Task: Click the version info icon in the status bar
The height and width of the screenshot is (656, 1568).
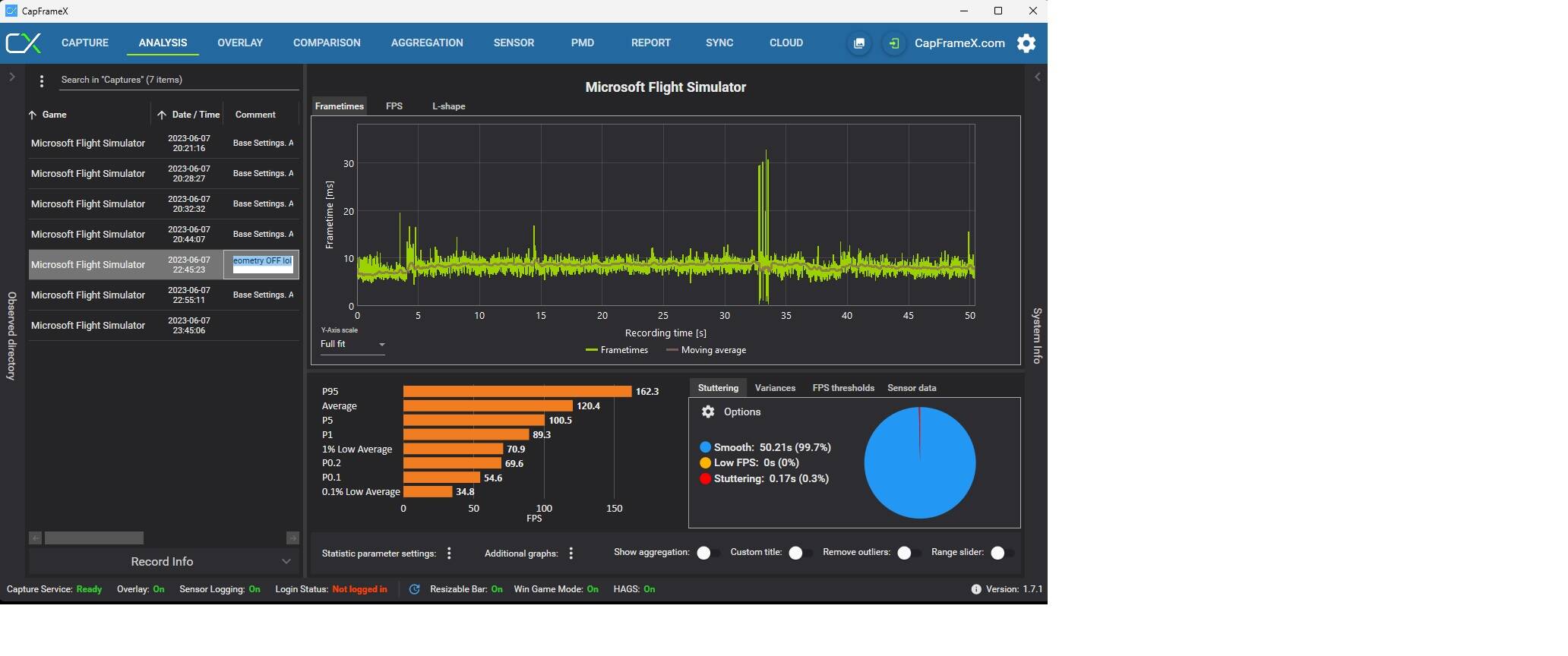Action: [x=975, y=589]
